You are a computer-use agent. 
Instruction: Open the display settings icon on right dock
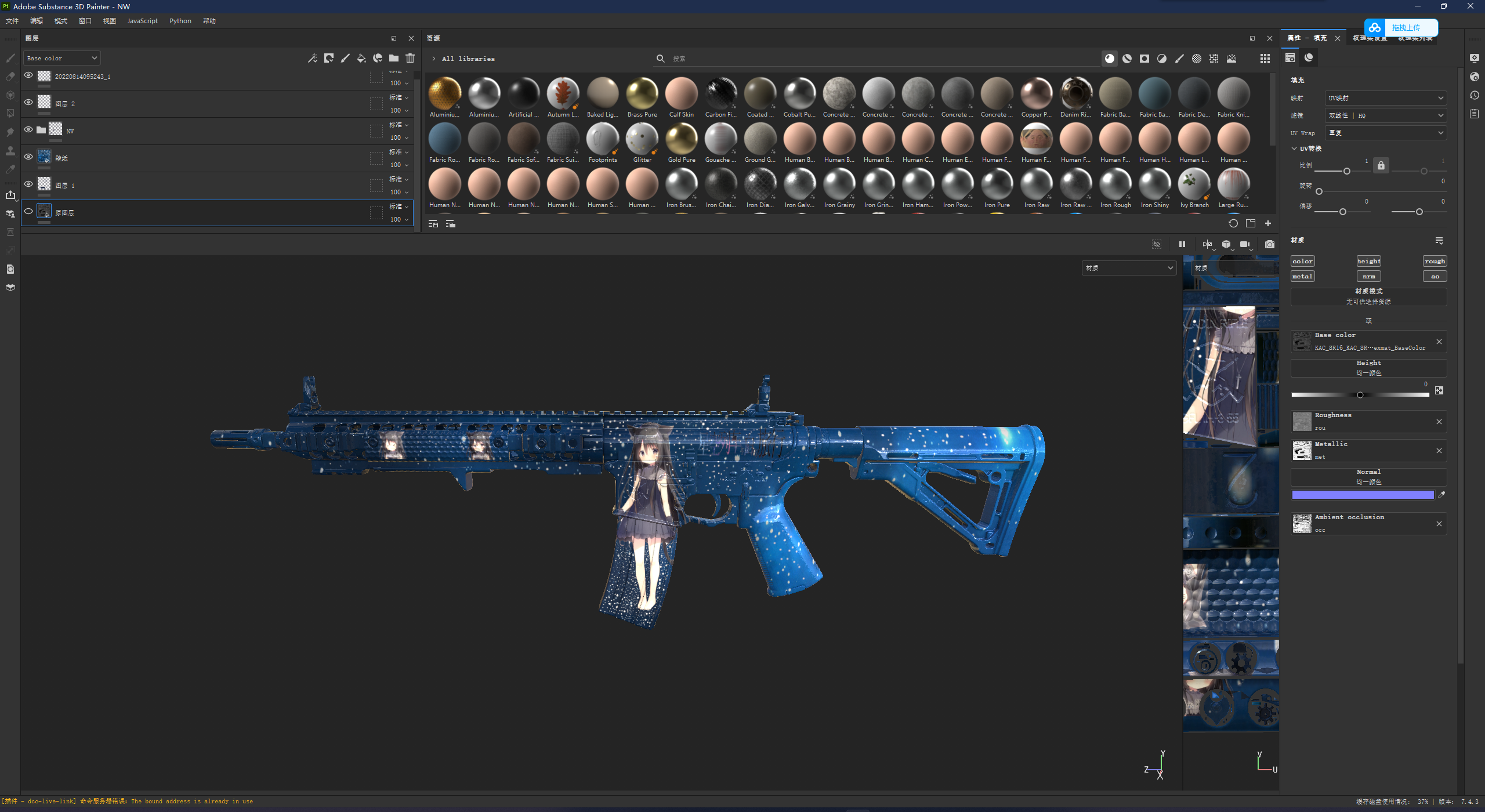pos(1475,58)
